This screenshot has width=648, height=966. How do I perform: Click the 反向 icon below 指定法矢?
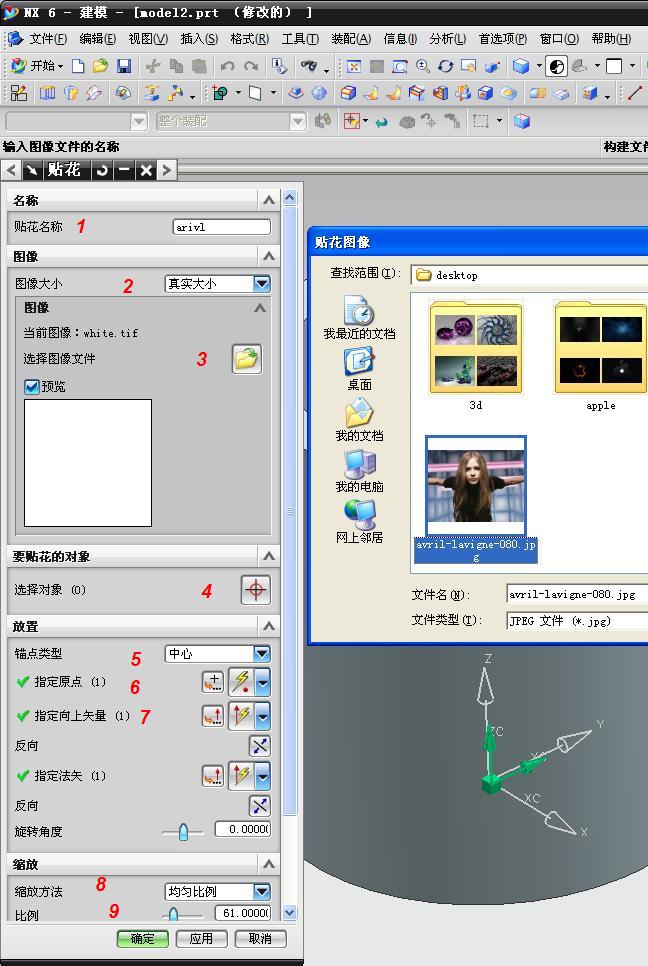coord(260,805)
